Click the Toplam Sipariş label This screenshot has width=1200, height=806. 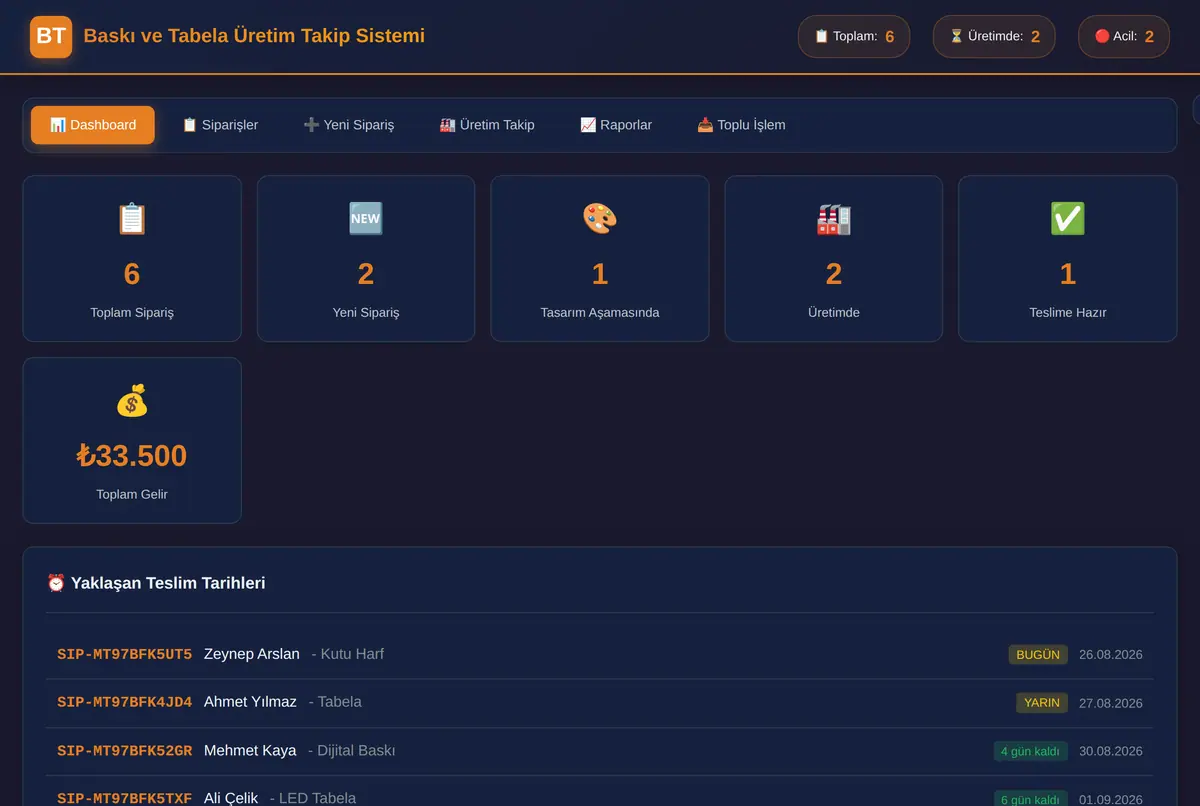132,312
